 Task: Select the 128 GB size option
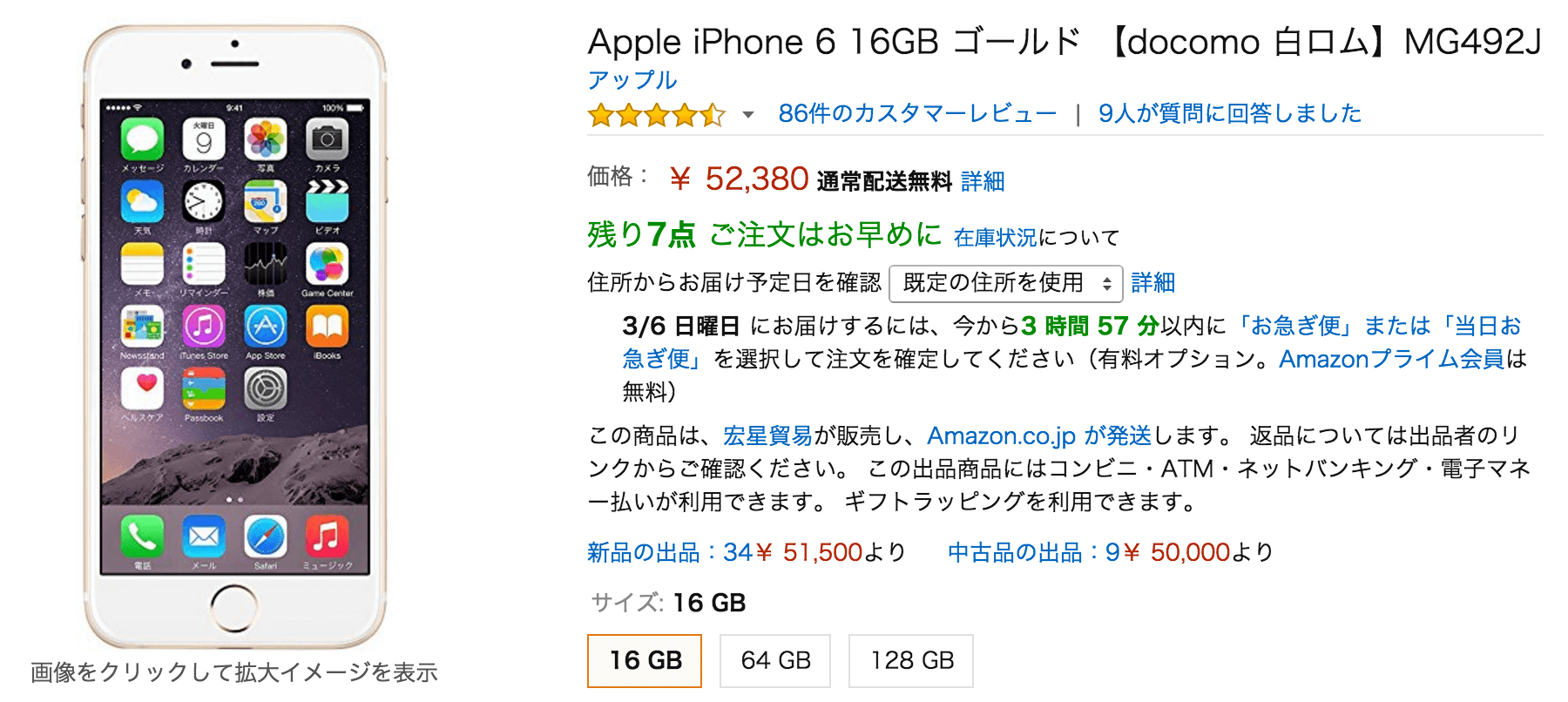(x=911, y=660)
